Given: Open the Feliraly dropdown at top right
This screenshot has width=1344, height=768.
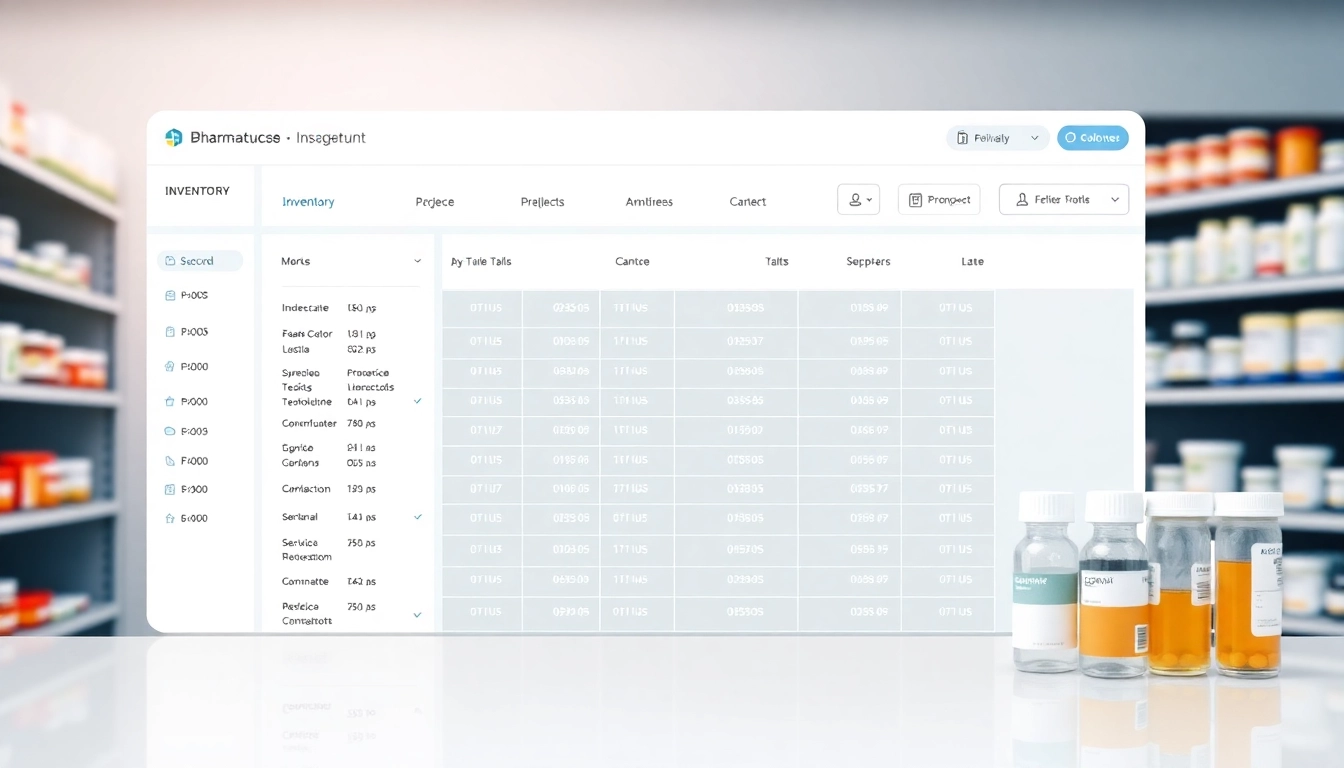Looking at the screenshot, I should [1034, 138].
